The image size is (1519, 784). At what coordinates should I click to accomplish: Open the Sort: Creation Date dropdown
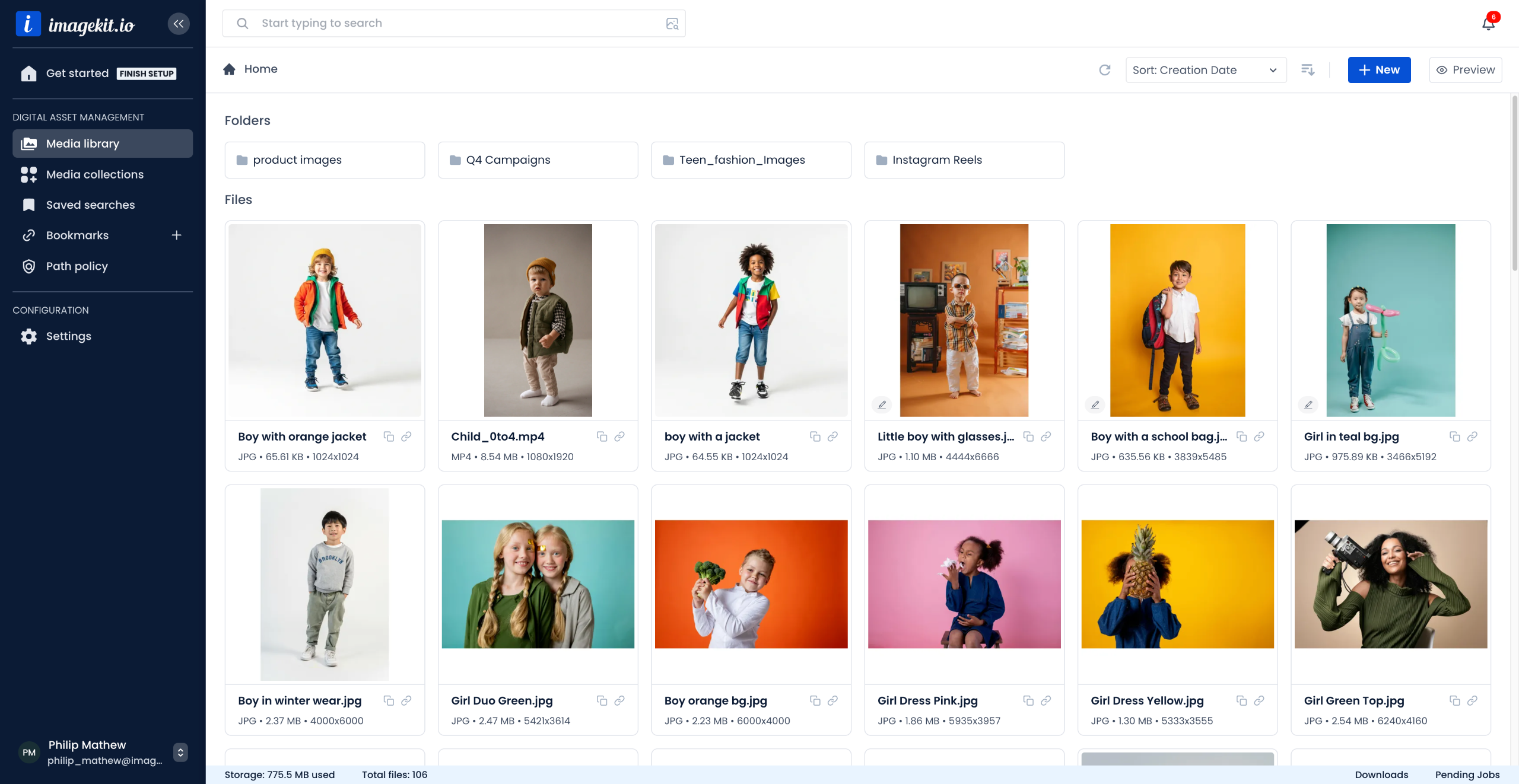pos(1205,70)
